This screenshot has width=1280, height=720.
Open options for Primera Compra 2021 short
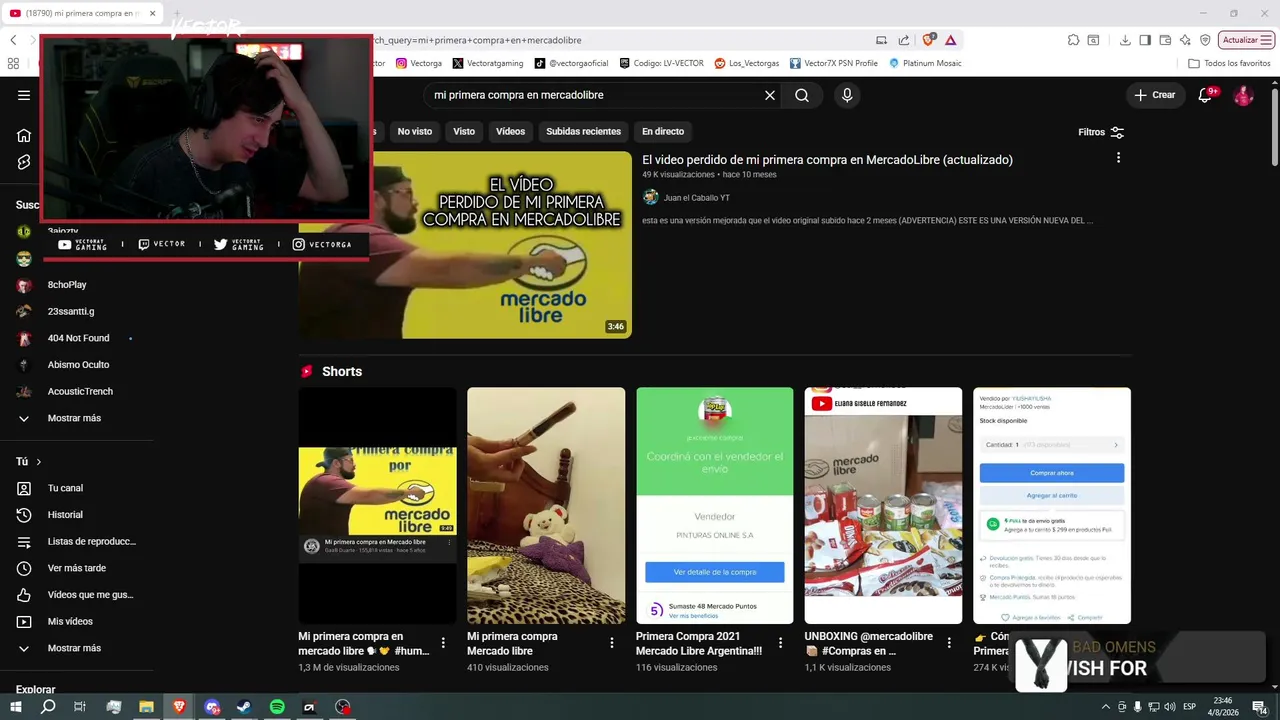[781, 643]
